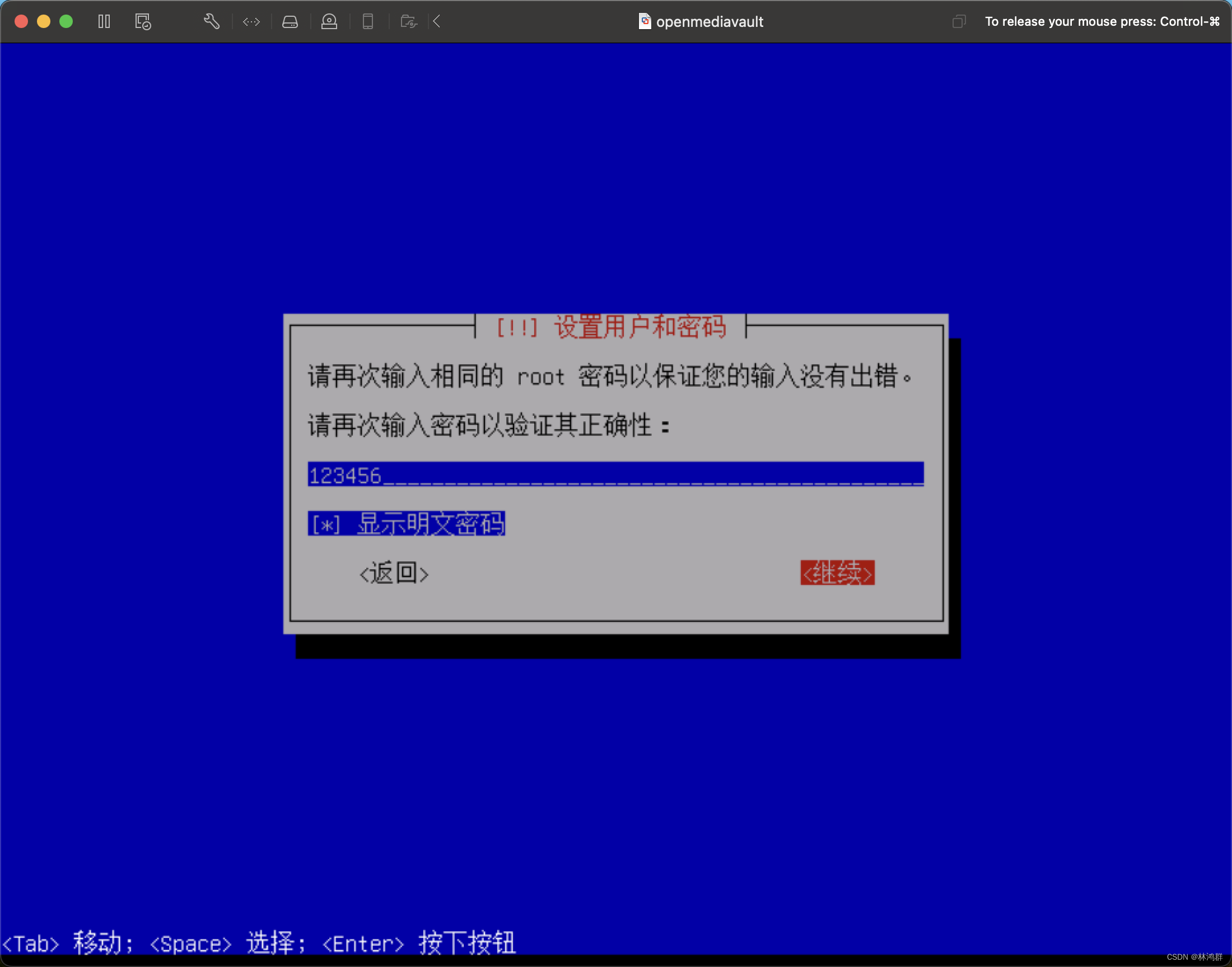Viewport: 1232px width, 967px height.
Task: Enter full screen with green button
Action: point(66,21)
